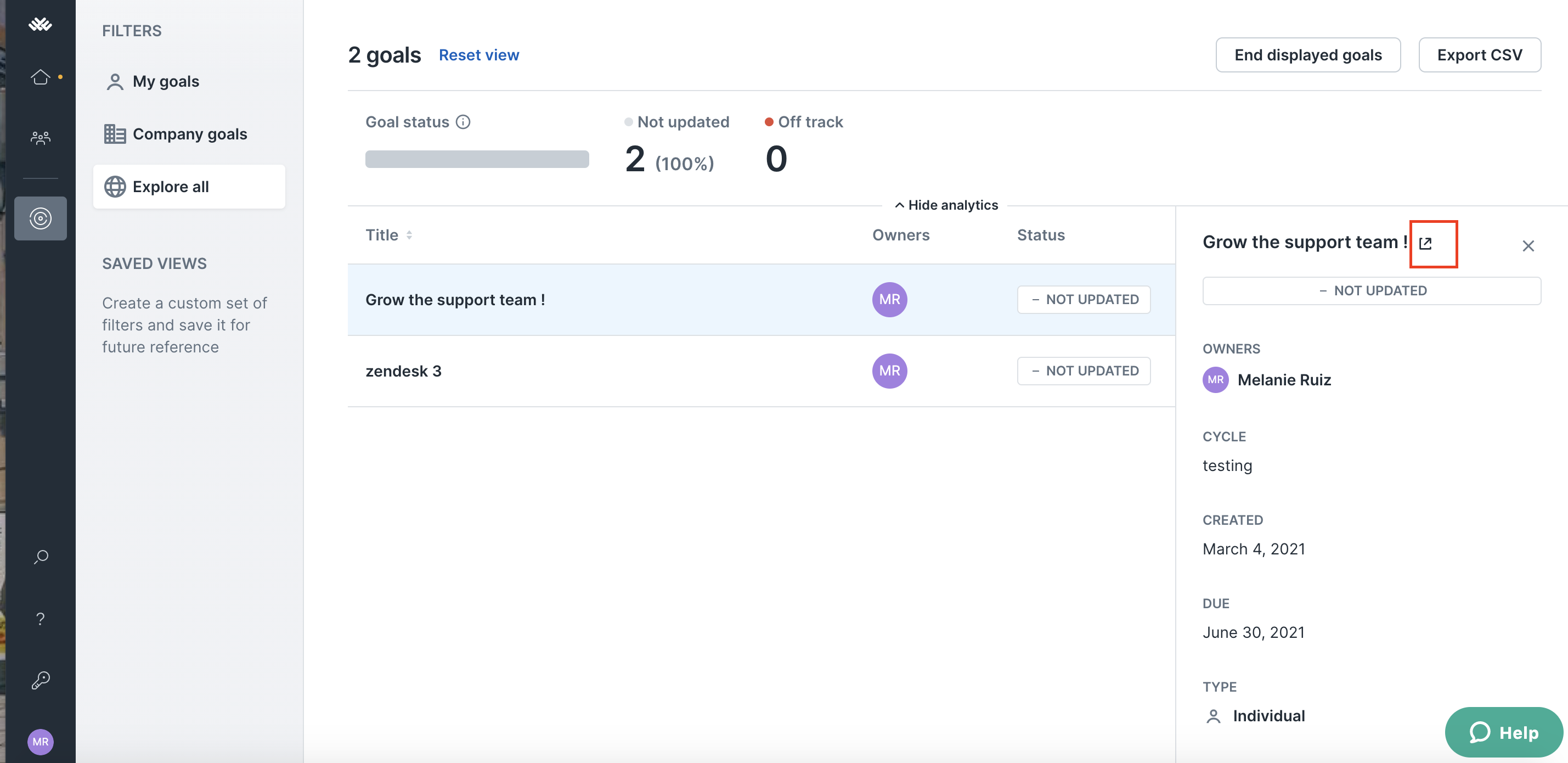Select the Goals target sidebar icon
Image resolution: width=1568 pixels, height=763 pixels.
click(40, 218)
